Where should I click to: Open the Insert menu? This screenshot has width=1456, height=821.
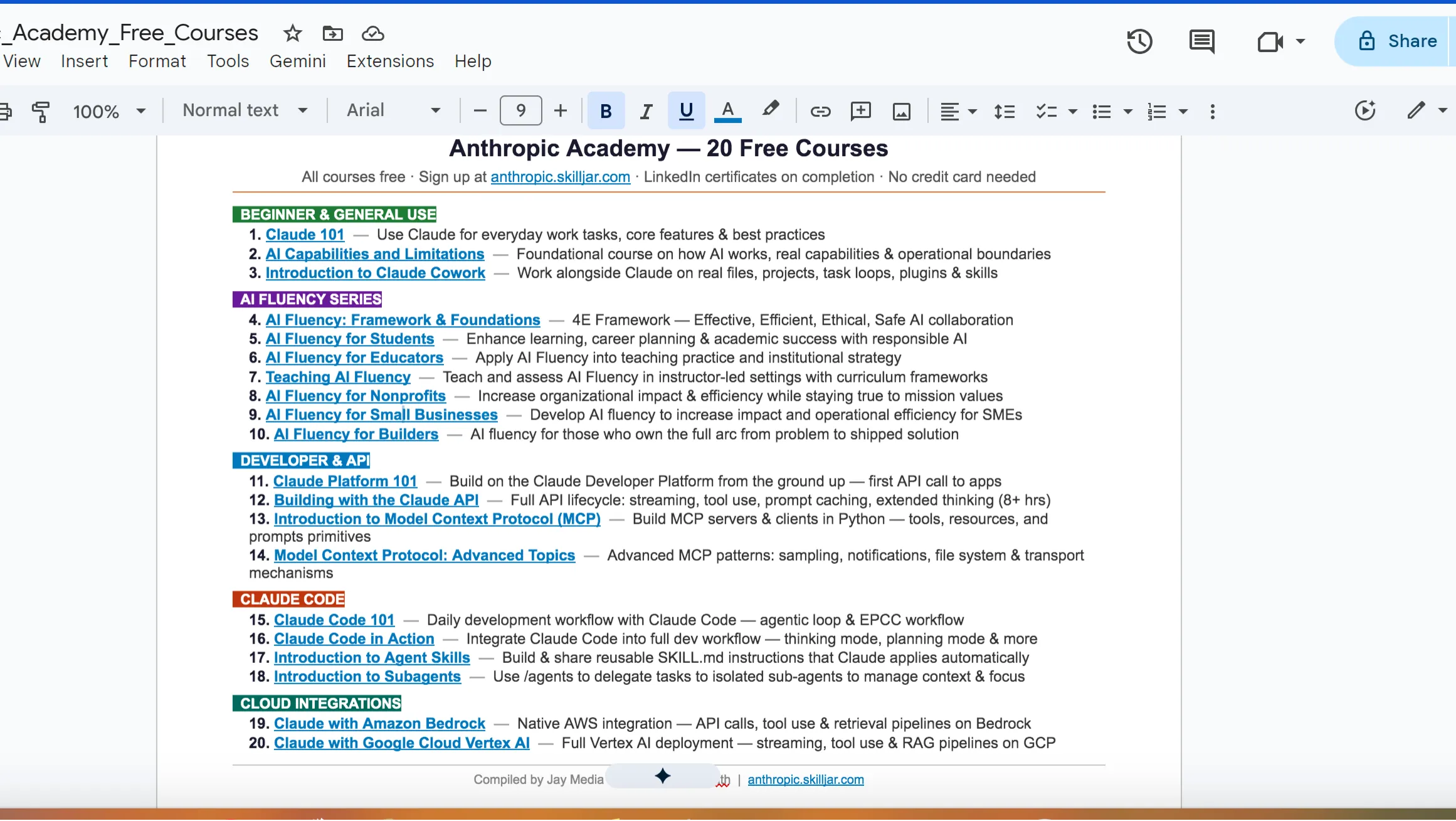click(84, 61)
